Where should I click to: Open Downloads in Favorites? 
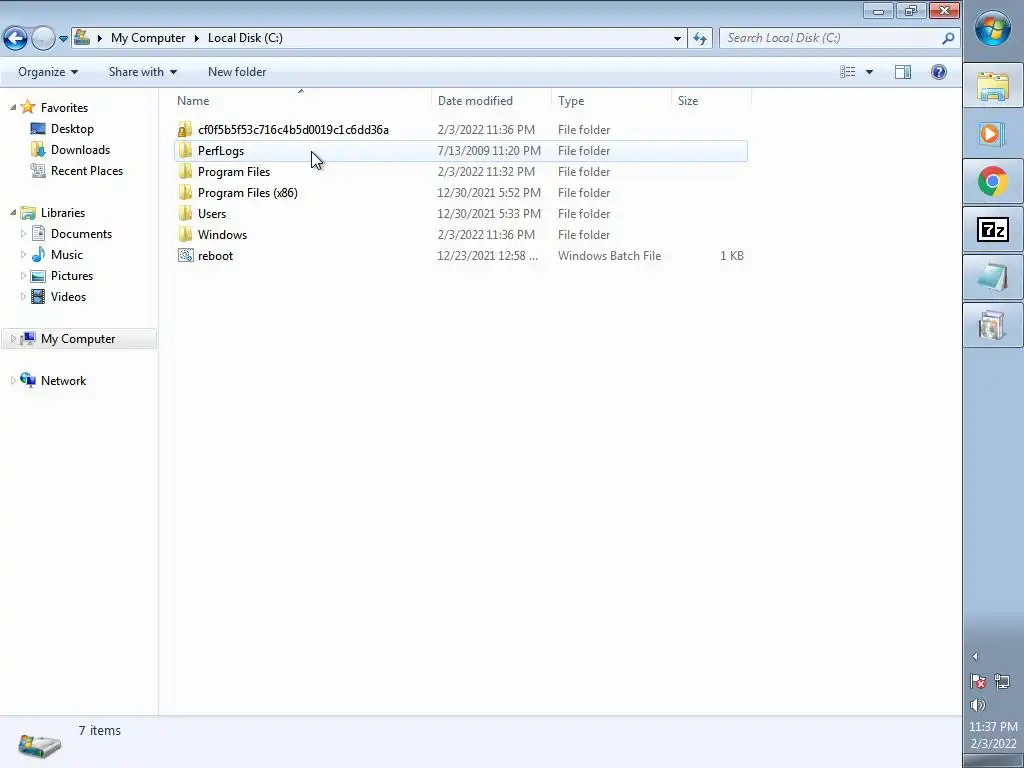80,150
